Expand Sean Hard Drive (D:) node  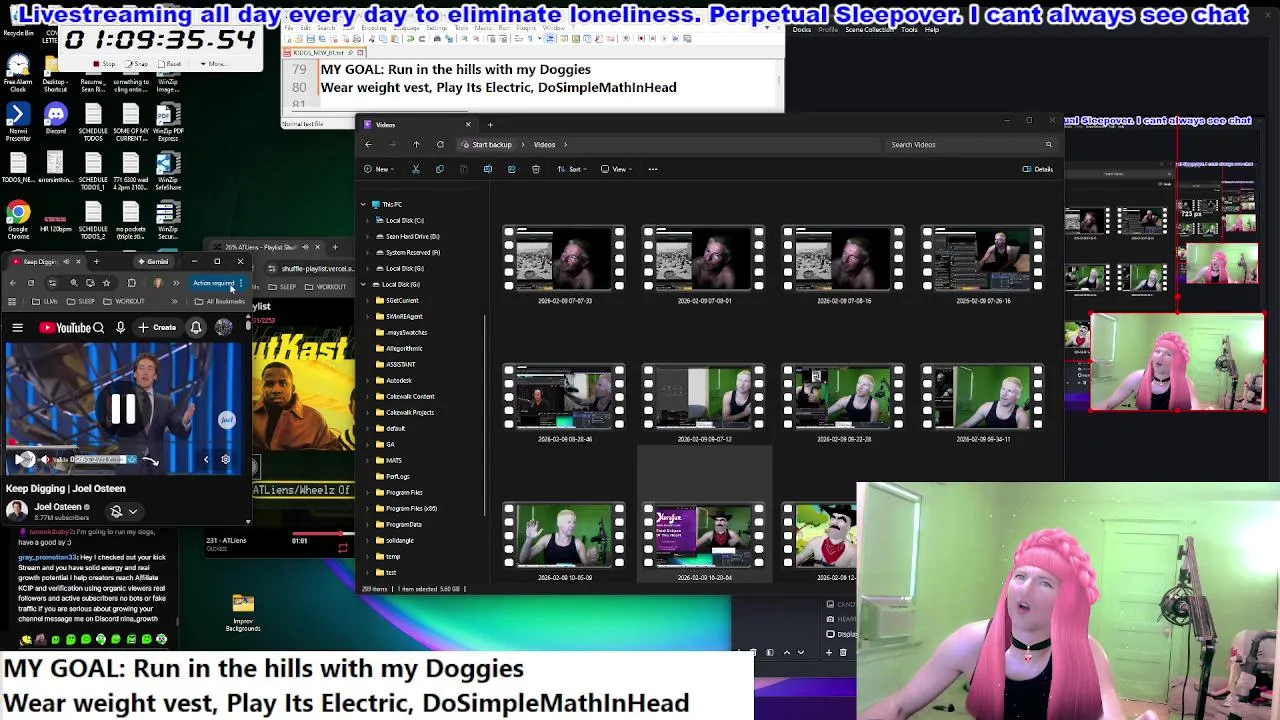click(367, 237)
